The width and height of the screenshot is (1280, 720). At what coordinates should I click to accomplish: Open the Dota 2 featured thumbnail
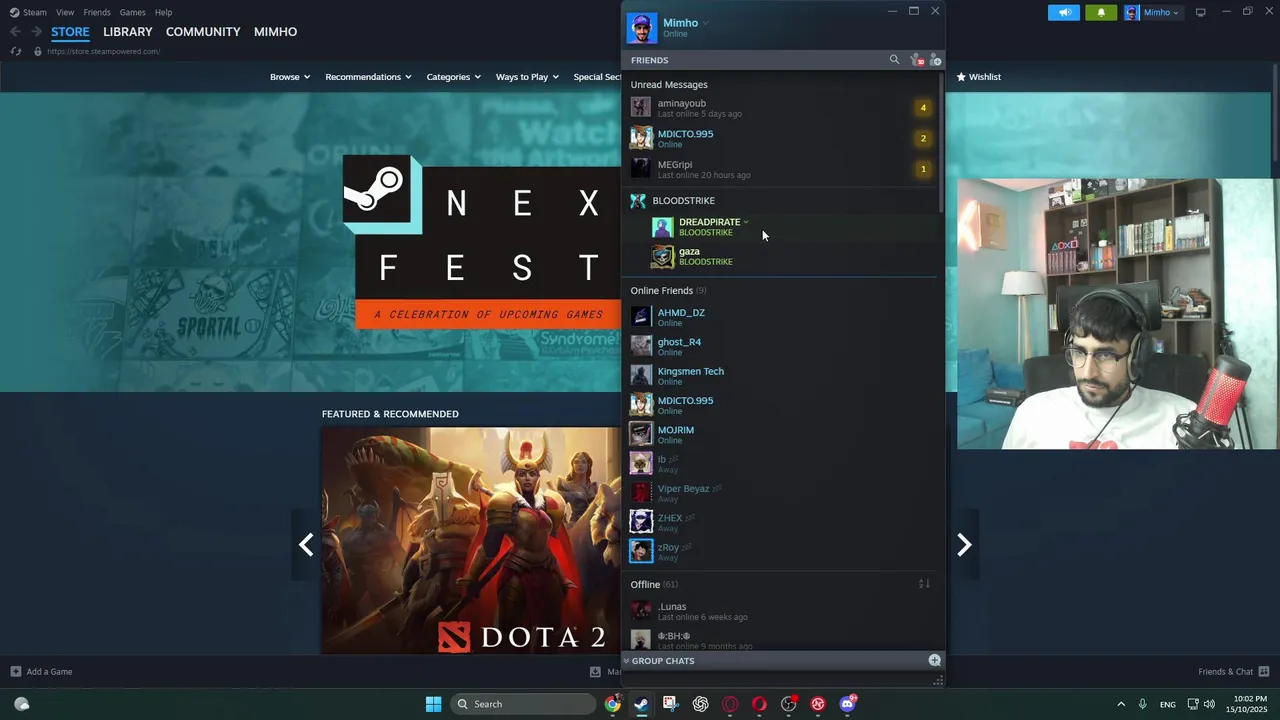coord(471,541)
